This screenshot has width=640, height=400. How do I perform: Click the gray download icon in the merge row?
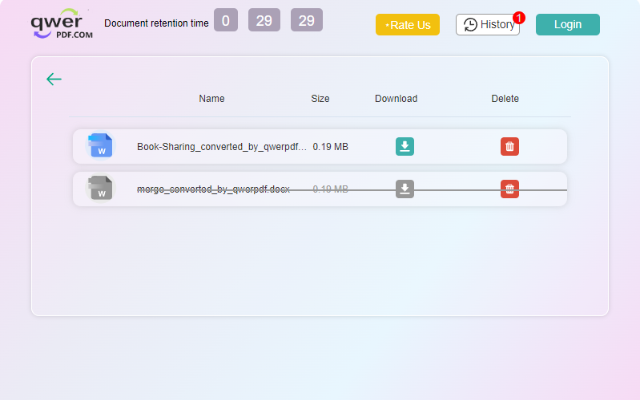404,189
